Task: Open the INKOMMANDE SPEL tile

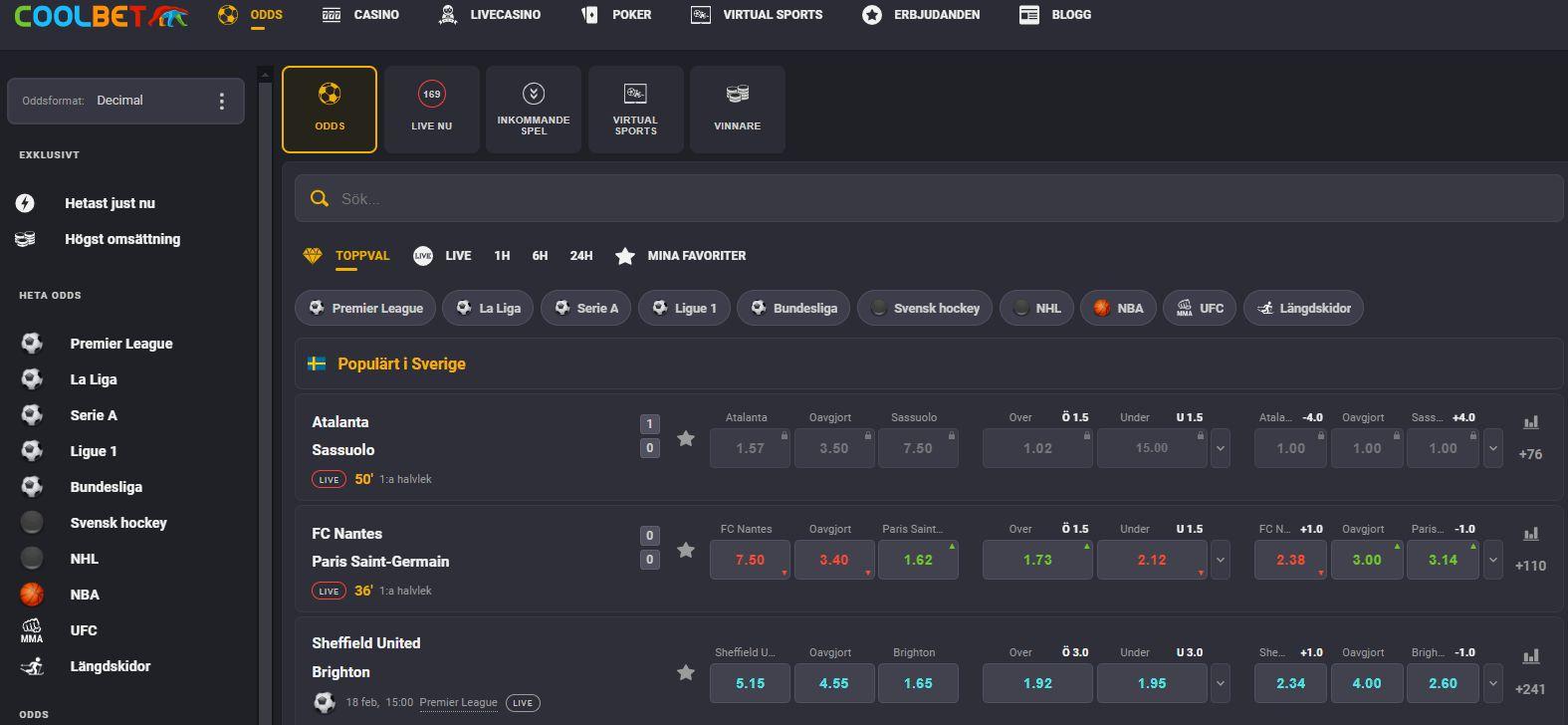Action: coord(534,110)
